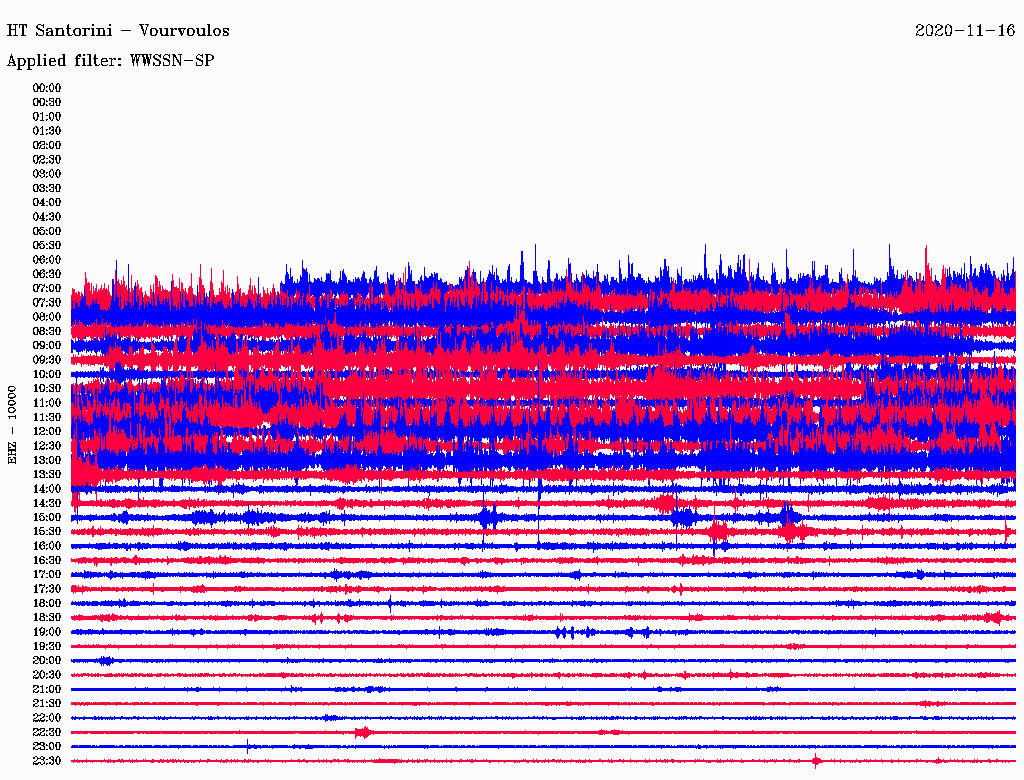The image size is (1024, 780).
Task: Click the 17:30 time label
Action: tap(47, 589)
